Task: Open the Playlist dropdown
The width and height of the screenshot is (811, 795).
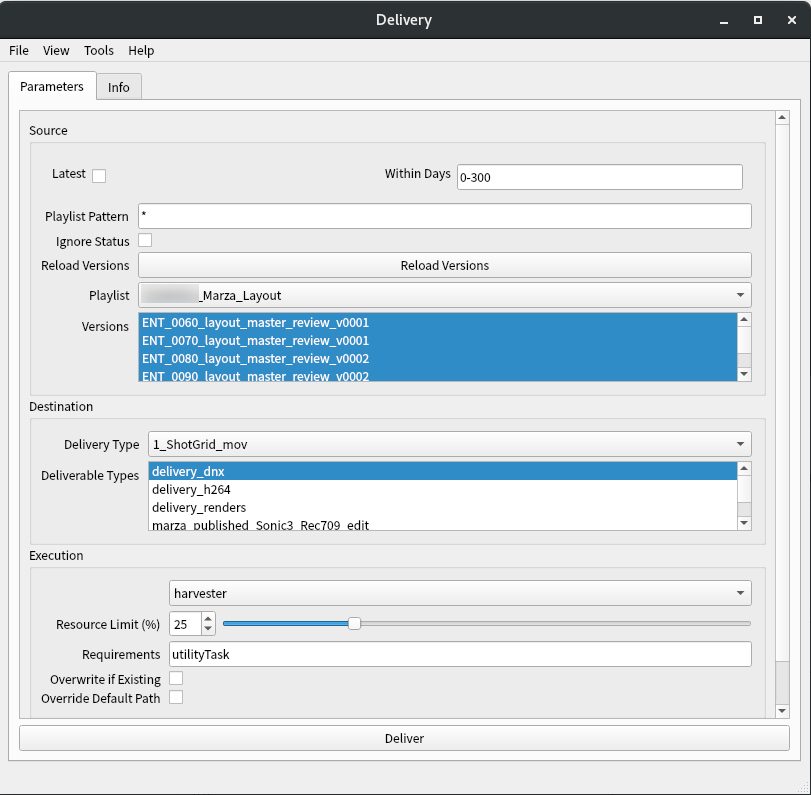Action: click(x=444, y=295)
